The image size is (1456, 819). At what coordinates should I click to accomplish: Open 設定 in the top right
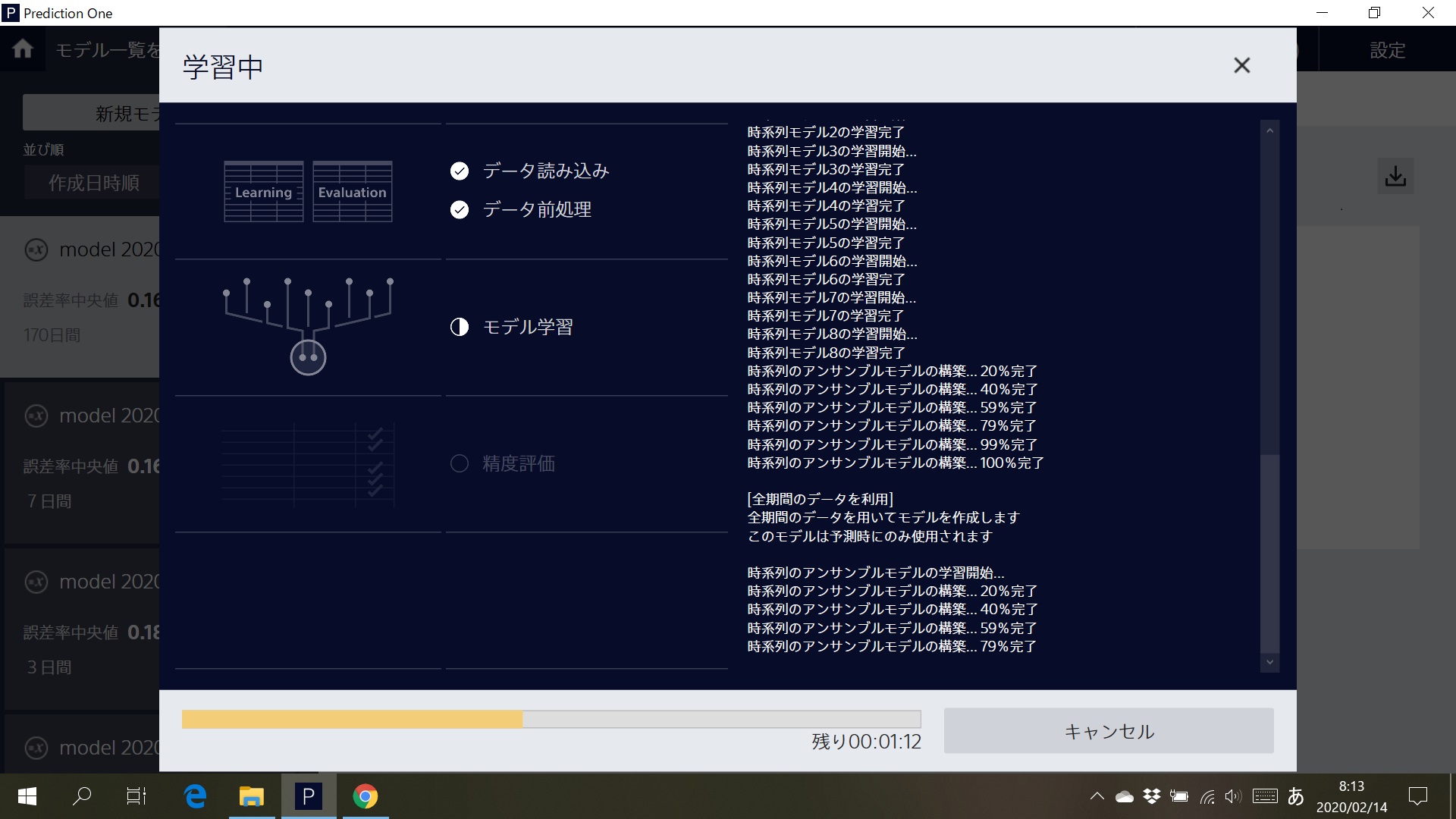tap(1387, 50)
